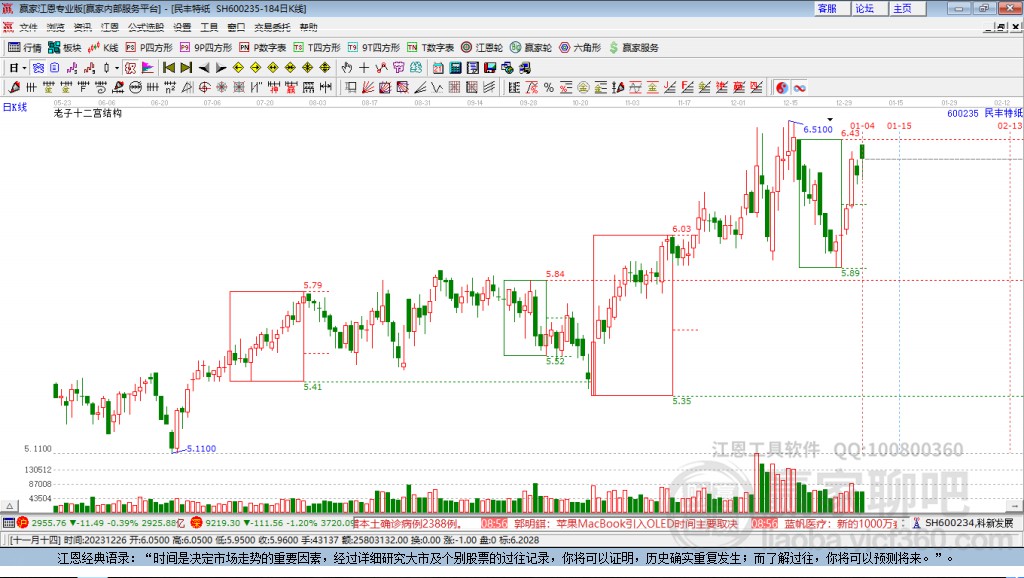The image size is (1024, 578).
Task: Open the 江恩 menu
Action: pyautogui.click(x=110, y=27)
